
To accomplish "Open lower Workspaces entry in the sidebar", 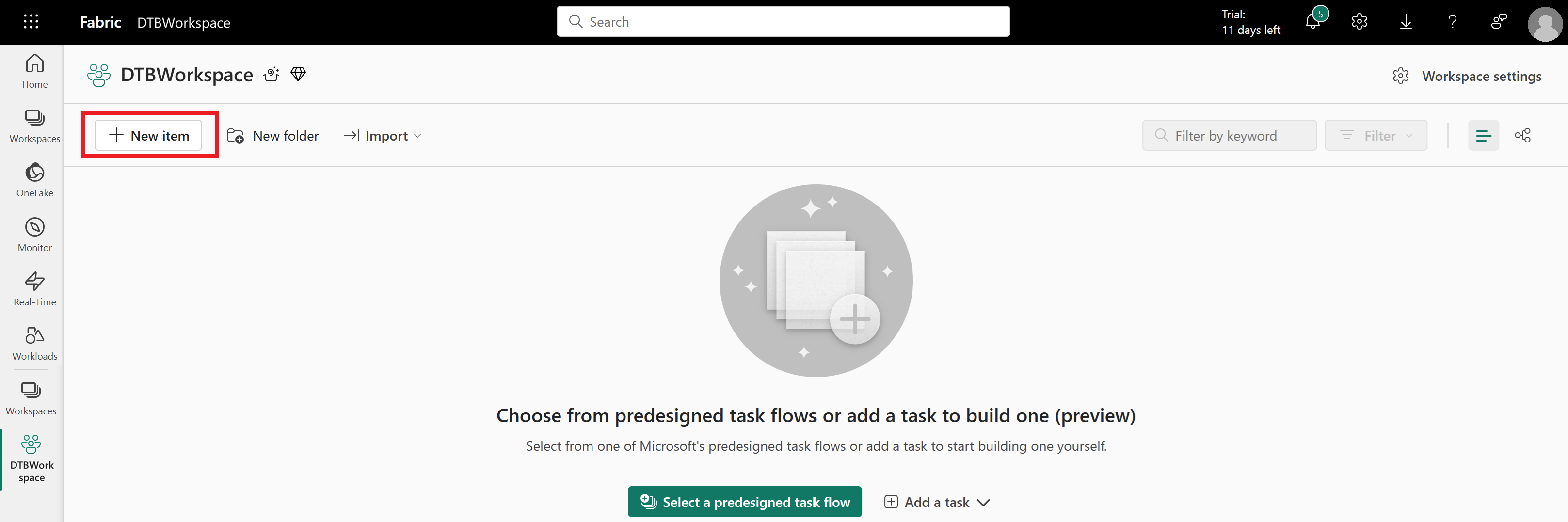I will point(31,398).
